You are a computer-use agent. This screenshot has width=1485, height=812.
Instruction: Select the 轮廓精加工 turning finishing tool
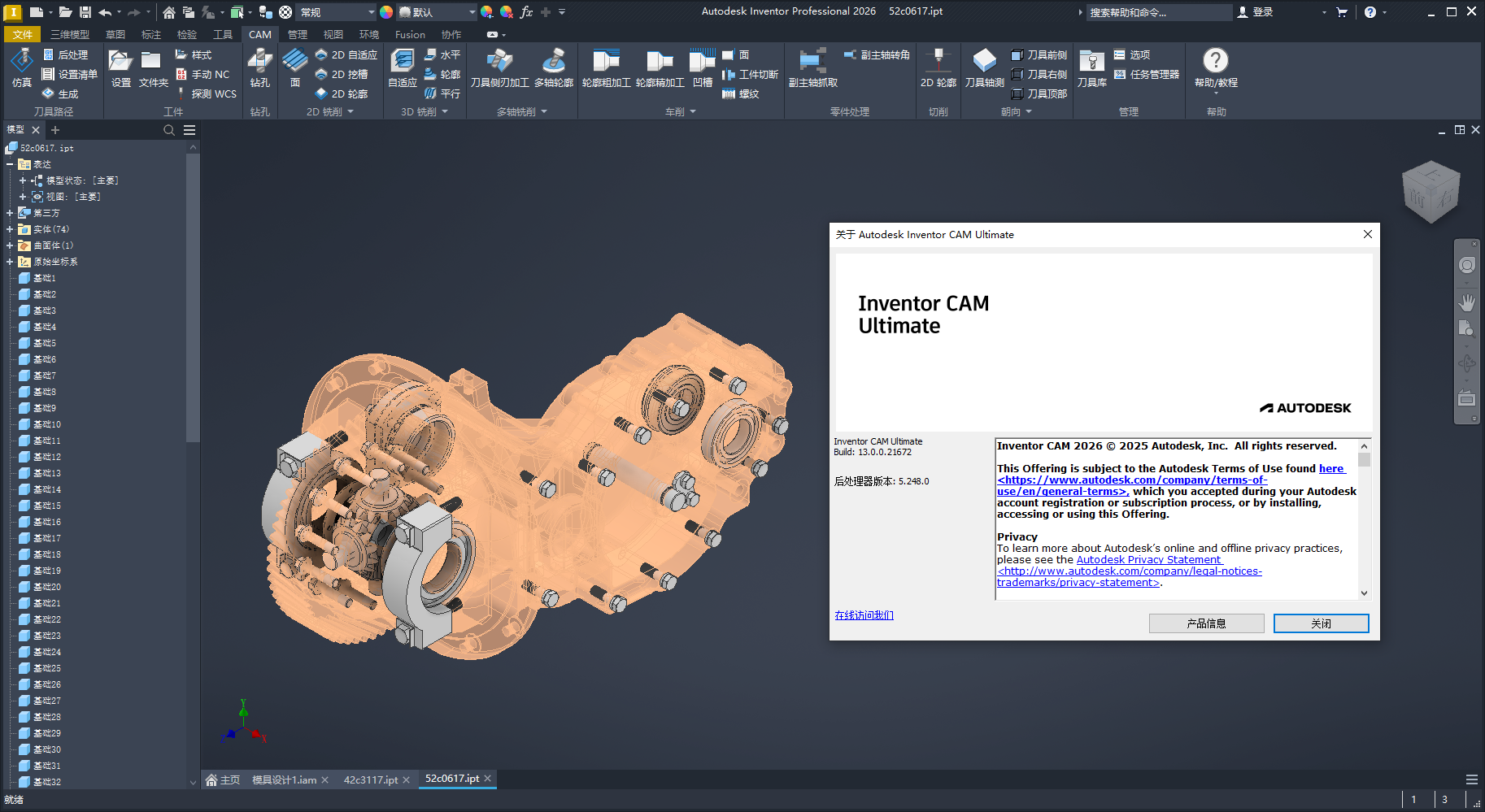[660, 67]
